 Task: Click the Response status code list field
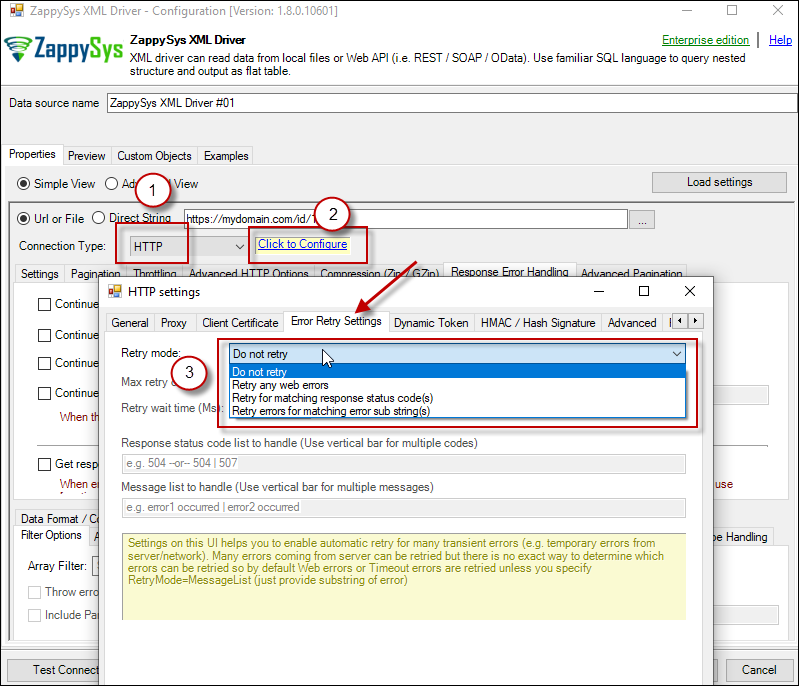click(403, 463)
